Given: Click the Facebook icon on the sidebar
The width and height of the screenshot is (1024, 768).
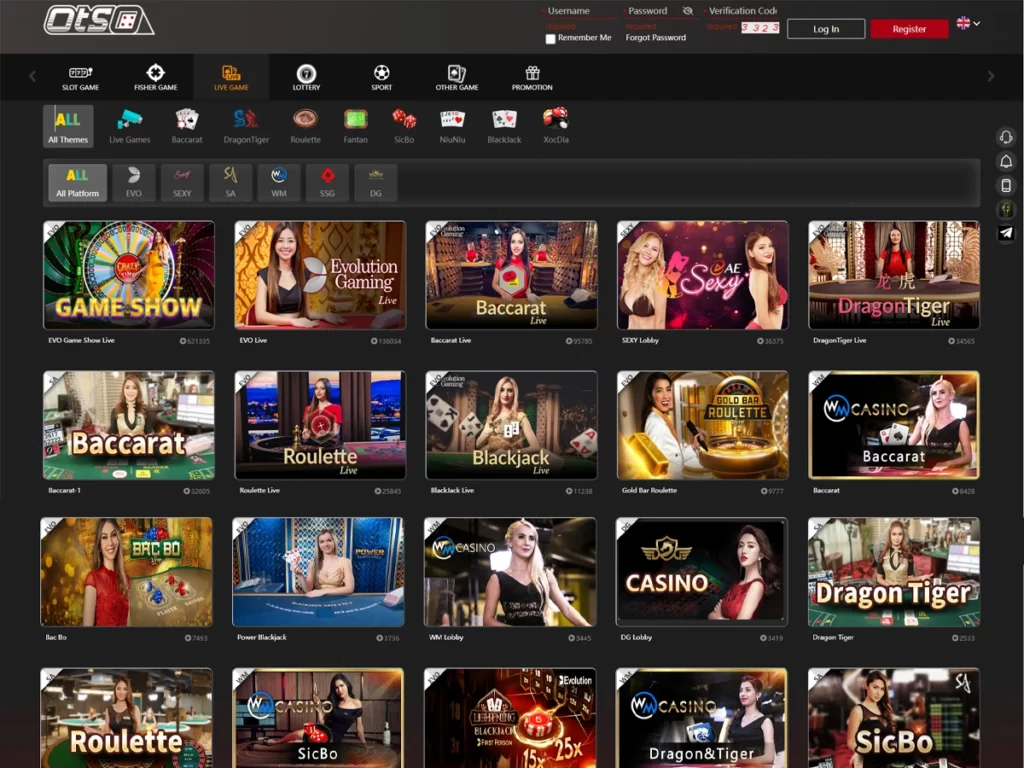Looking at the screenshot, I should coord(1006,209).
